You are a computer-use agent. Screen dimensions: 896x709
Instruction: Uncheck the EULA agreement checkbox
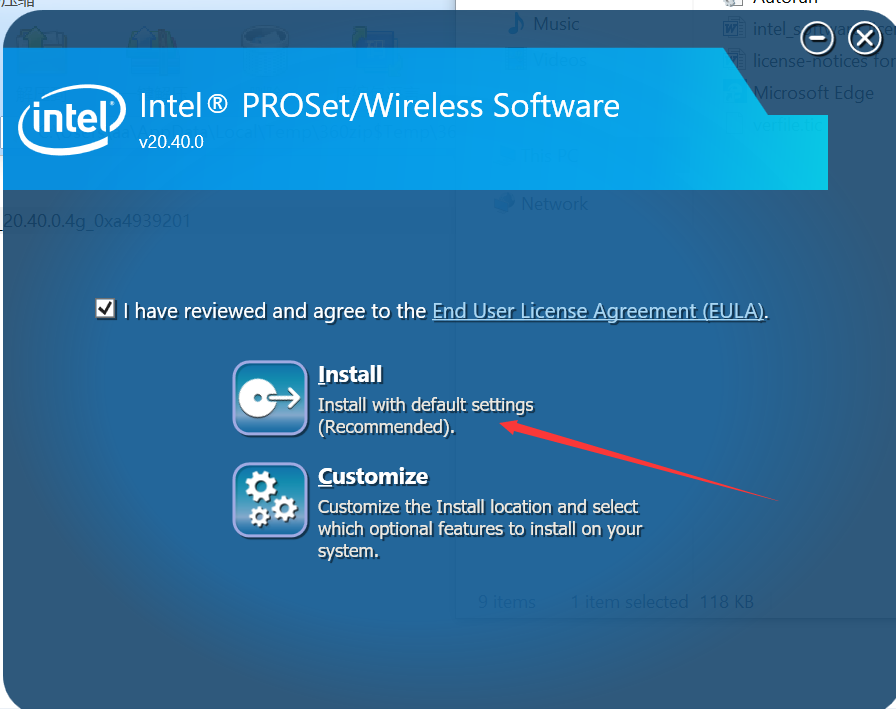point(105,309)
